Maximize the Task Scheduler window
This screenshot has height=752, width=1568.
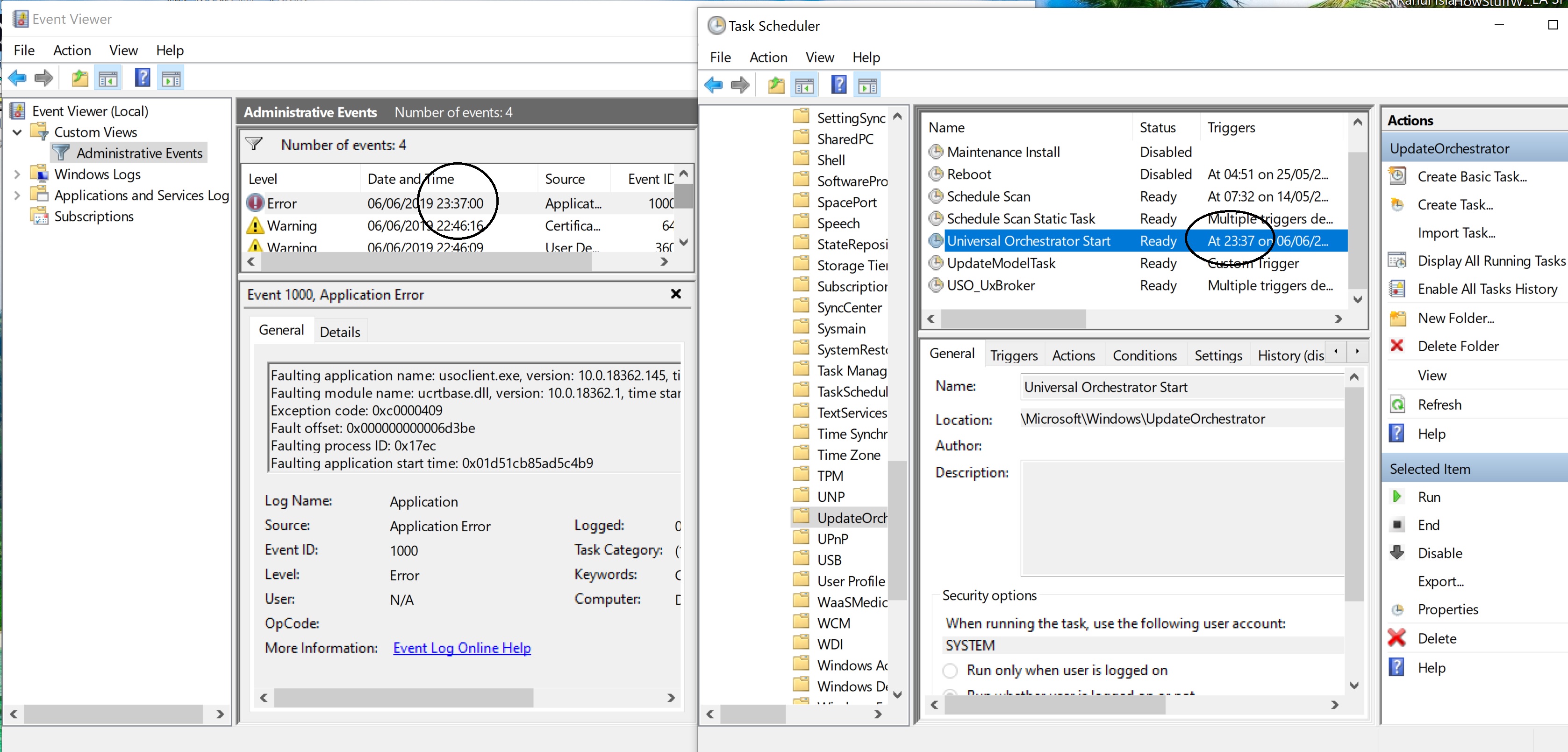1552,25
